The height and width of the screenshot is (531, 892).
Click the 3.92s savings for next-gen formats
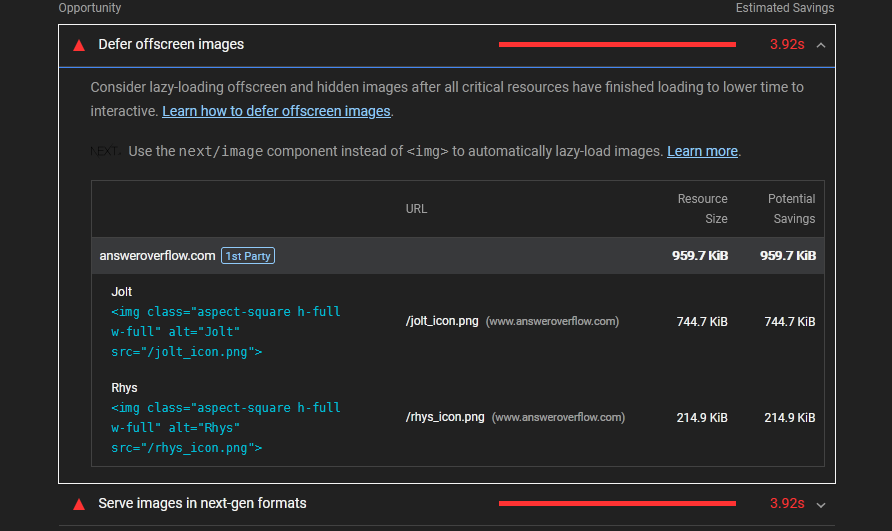click(787, 504)
